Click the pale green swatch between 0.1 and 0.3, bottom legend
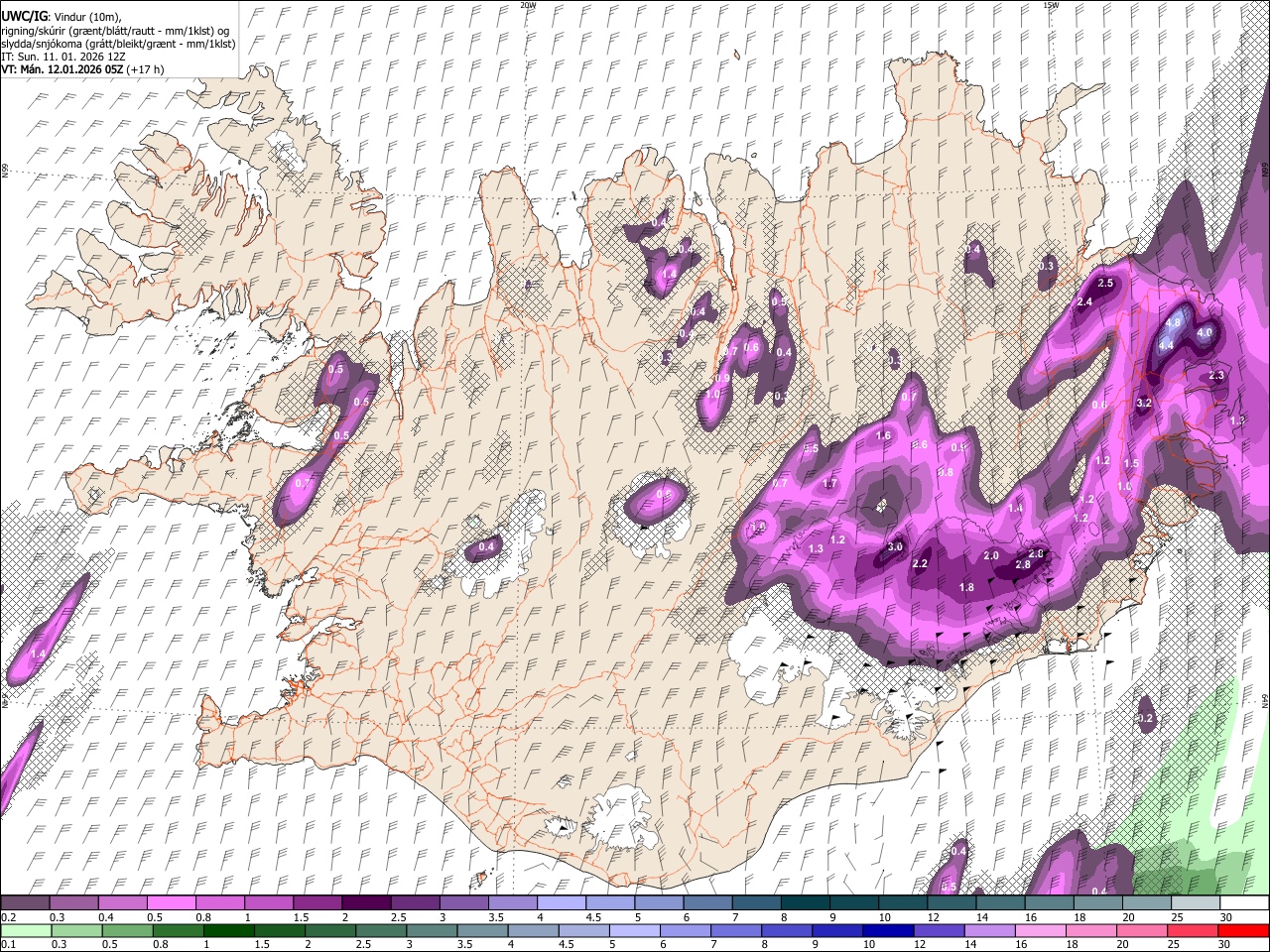This screenshot has width=1270, height=952. [25, 931]
